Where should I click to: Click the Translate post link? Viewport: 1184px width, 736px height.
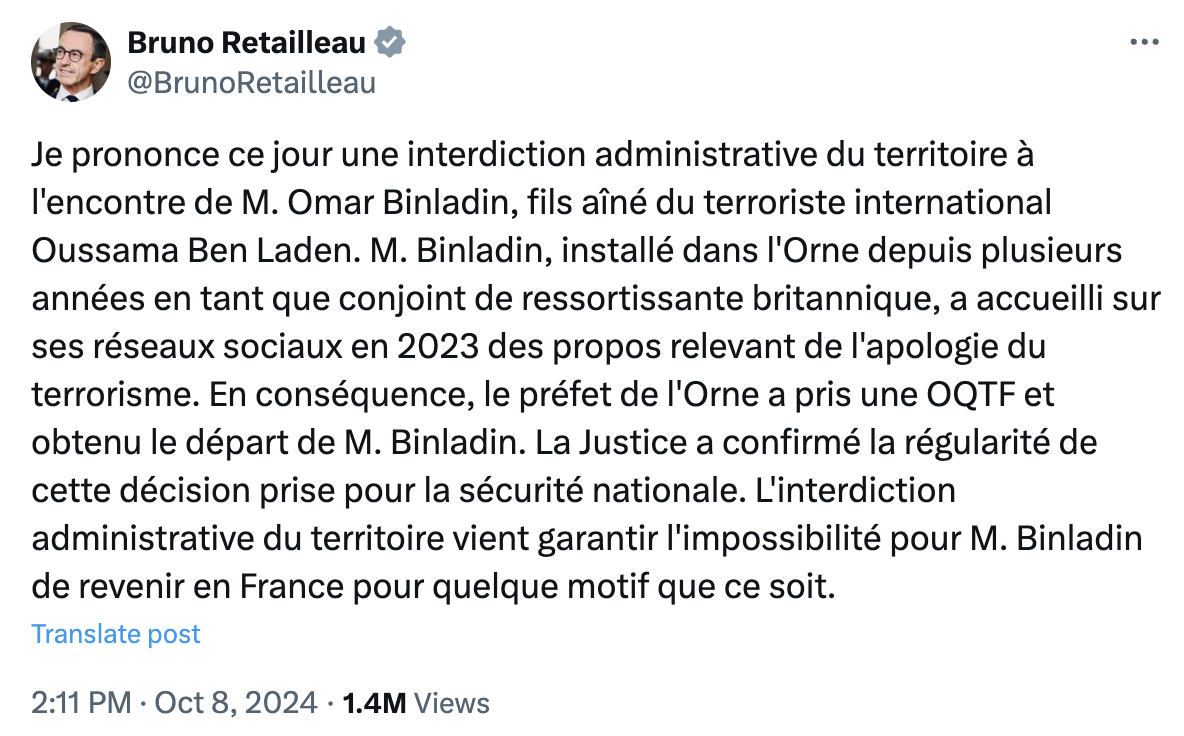pyautogui.click(x=116, y=634)
